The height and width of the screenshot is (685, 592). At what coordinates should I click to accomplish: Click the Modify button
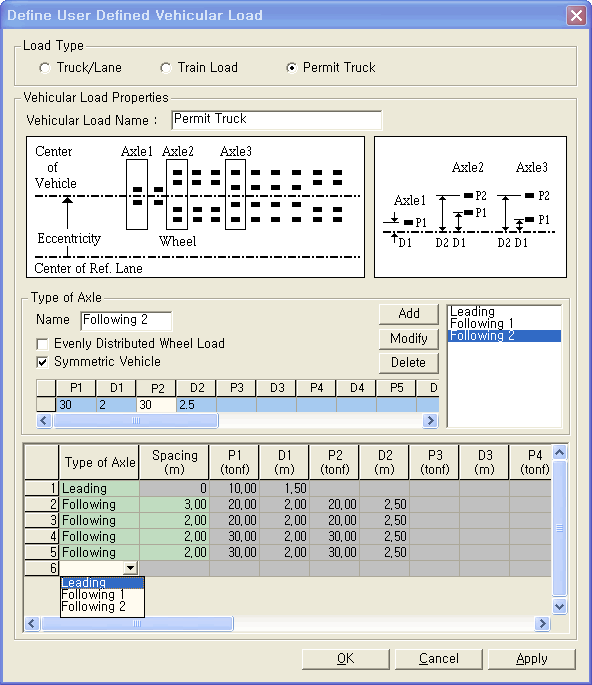409,338
